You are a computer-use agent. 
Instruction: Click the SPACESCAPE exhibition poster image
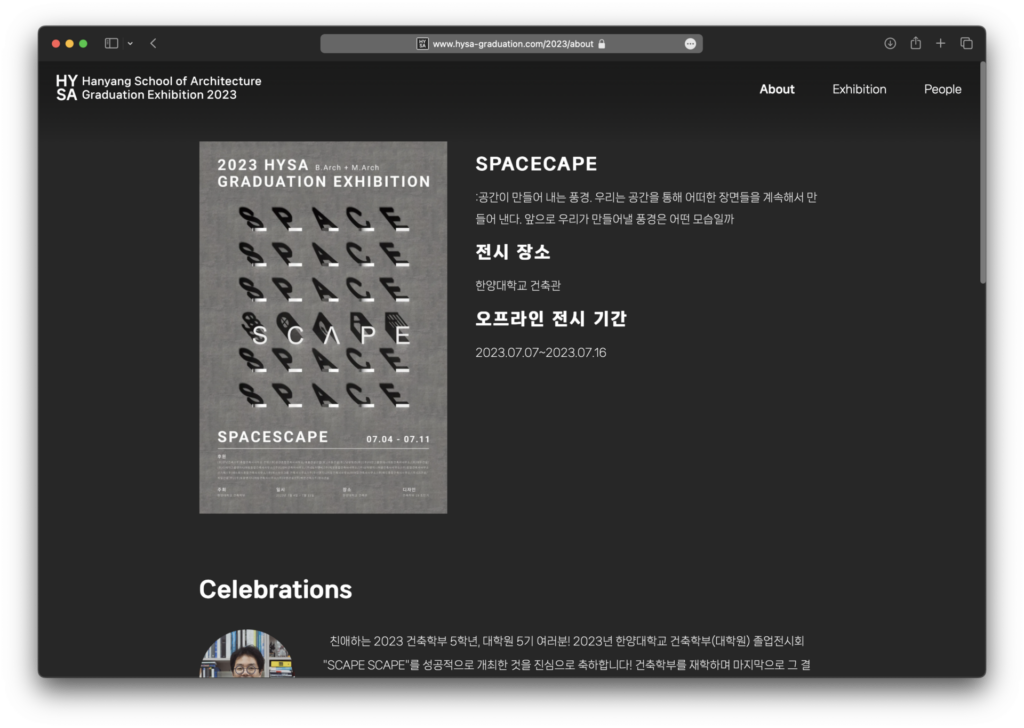coord(323,327)
